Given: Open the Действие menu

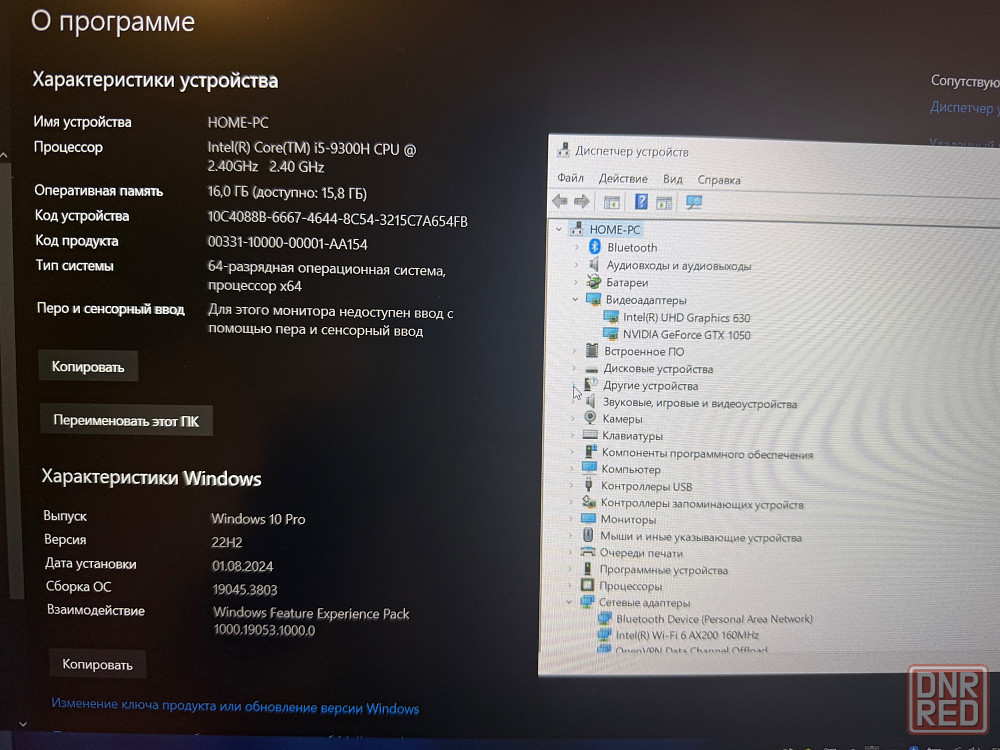Looking at the screenshot, I should click(x=623, y=179).
